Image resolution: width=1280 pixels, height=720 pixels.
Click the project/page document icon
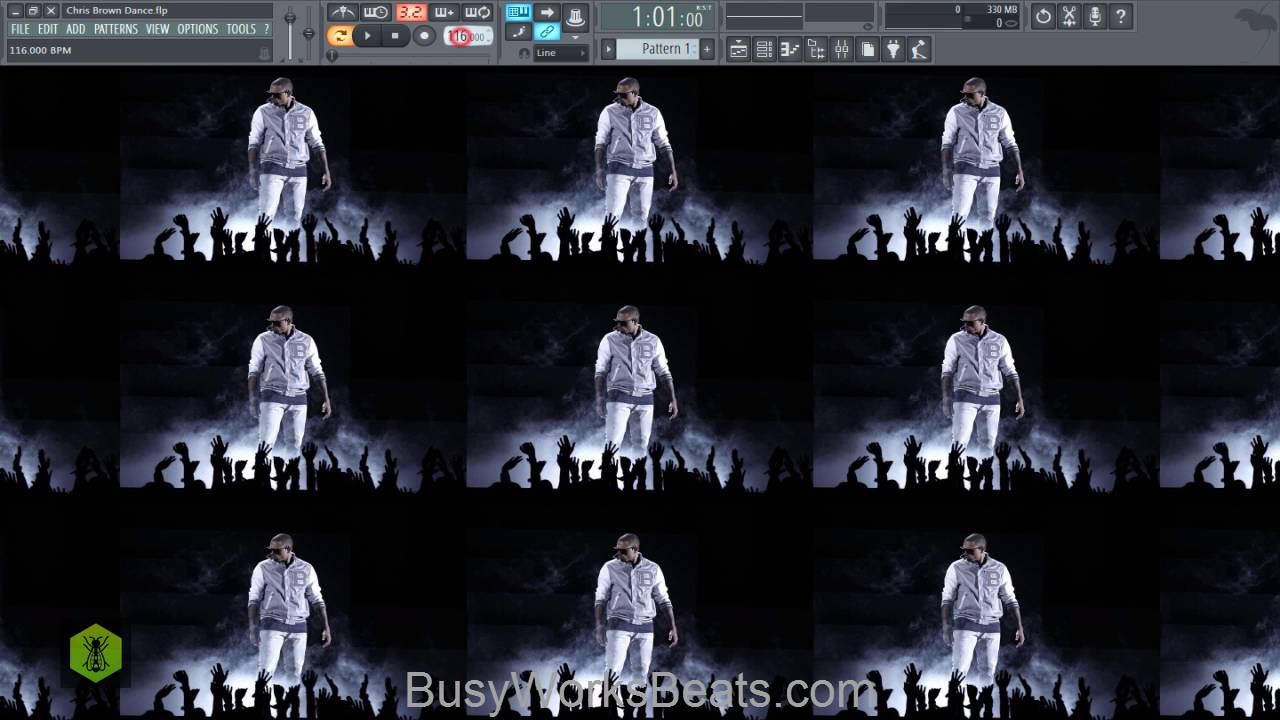point(868,49)
